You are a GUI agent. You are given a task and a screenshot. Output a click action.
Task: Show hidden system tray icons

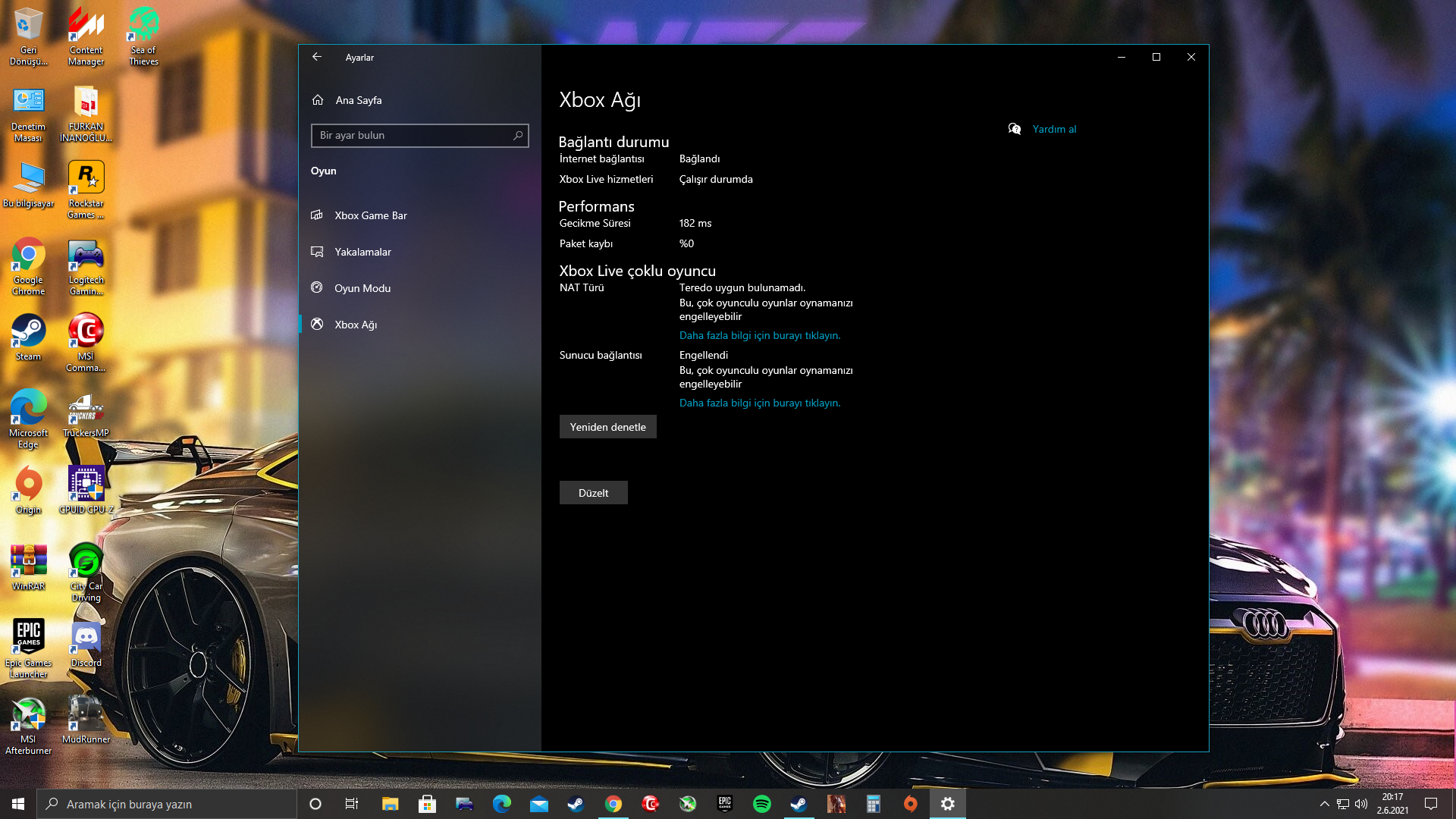(1324, 804)
